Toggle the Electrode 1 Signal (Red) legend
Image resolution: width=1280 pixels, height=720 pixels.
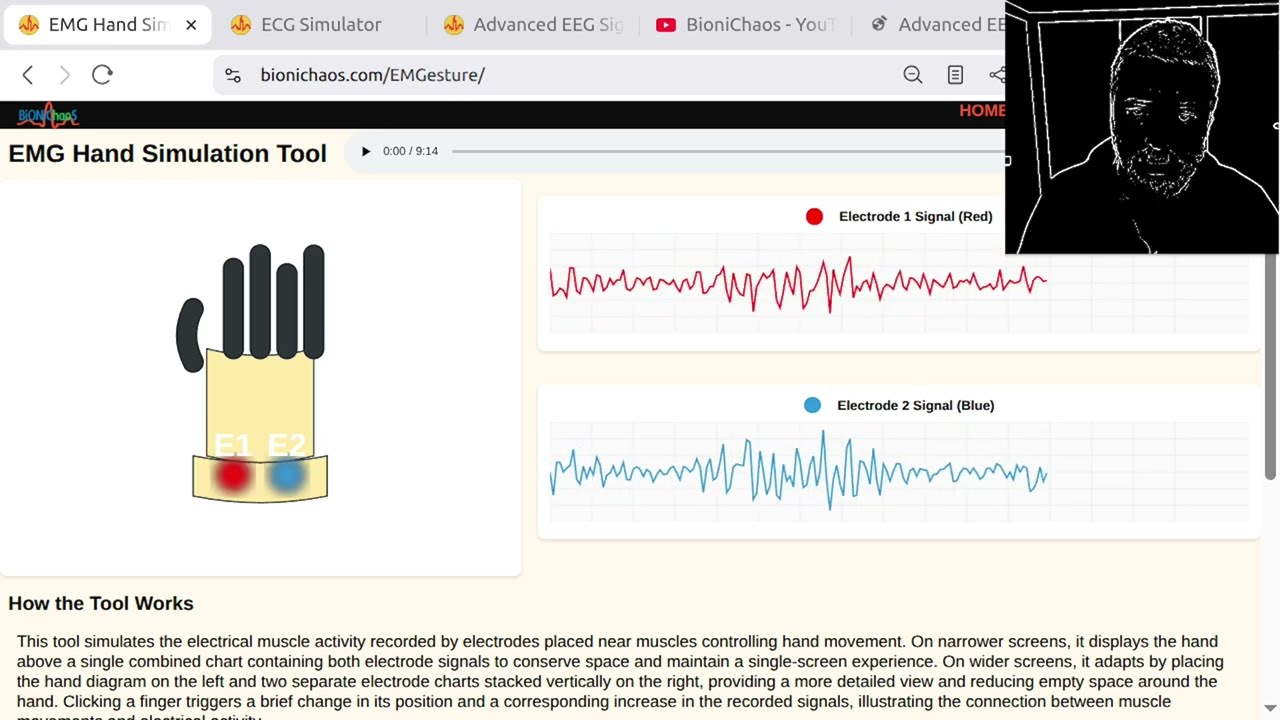pos(899,216)
